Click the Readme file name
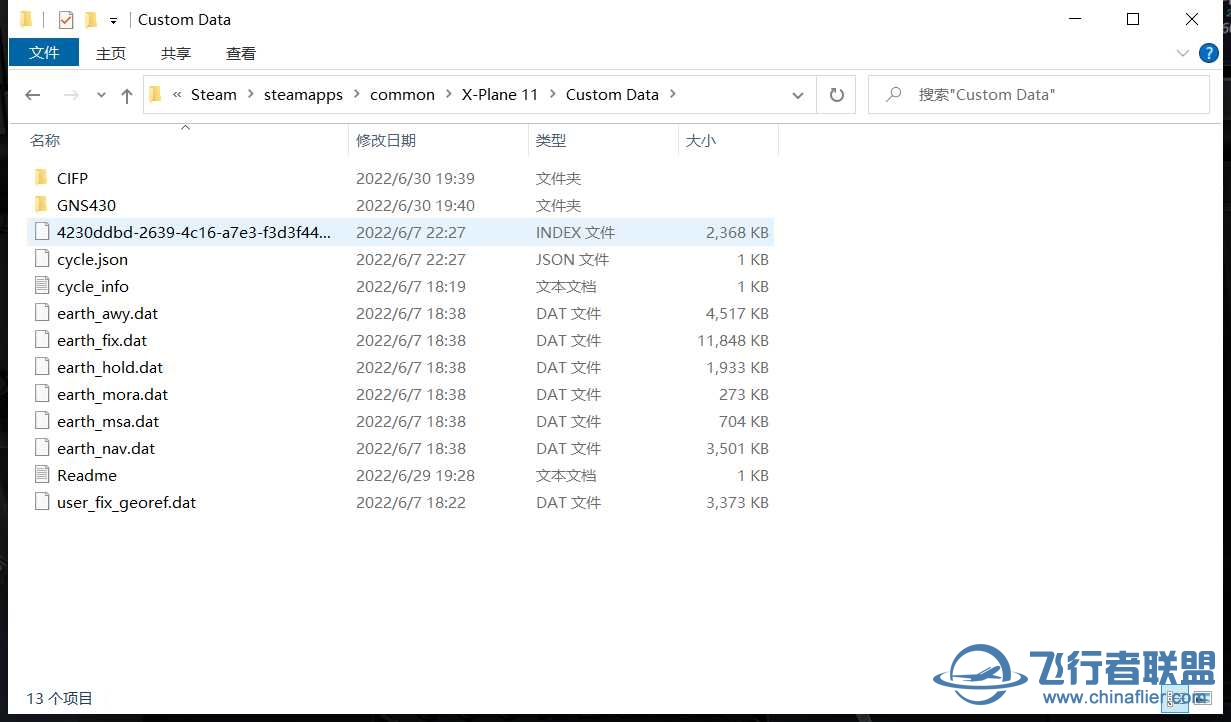The height and width of the screenshot is (722, 1231). pos(87,475)
